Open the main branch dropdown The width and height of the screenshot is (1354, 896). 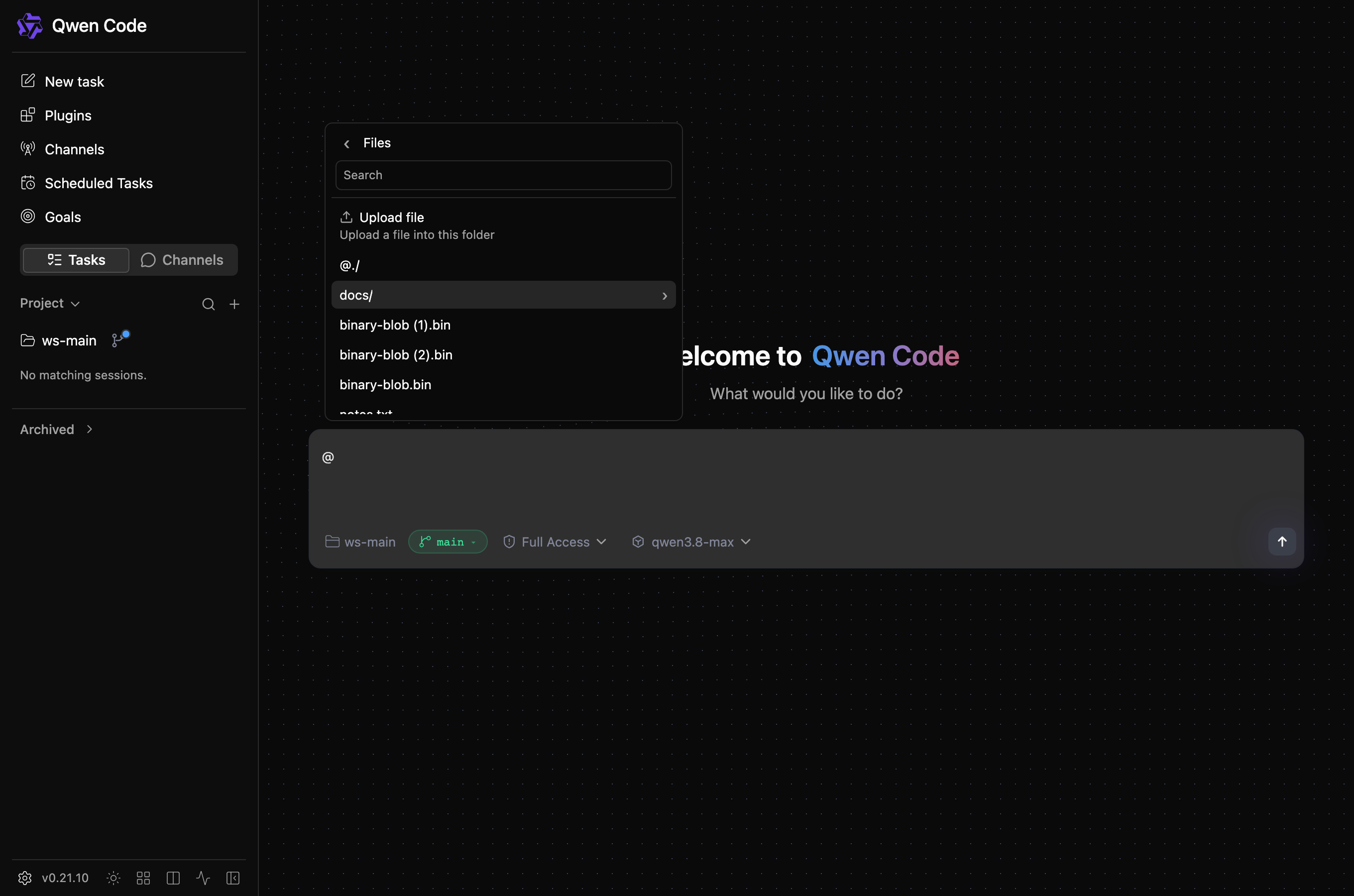click(x=448, y=542)
